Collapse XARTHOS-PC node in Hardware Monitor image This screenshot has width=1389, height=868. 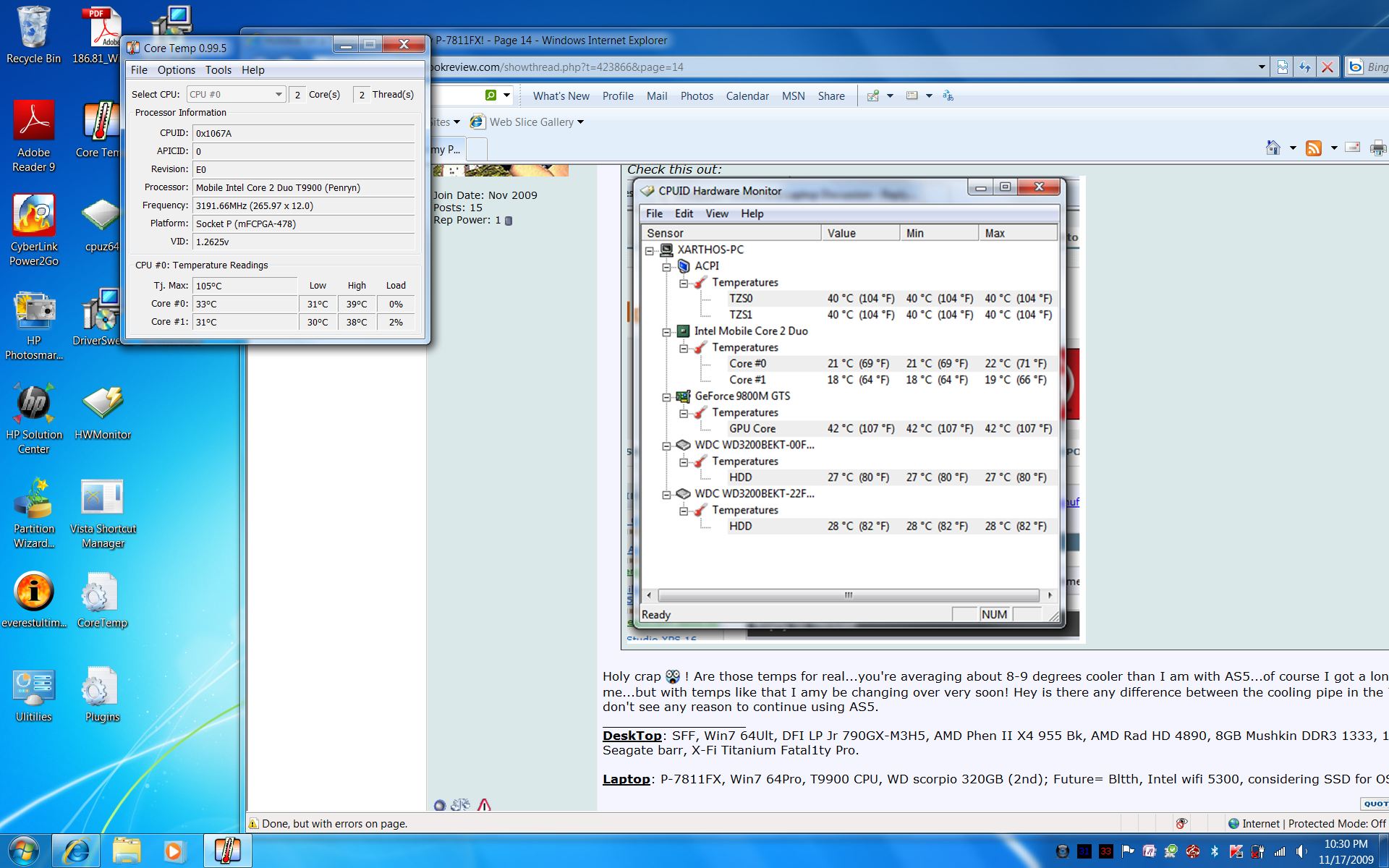coord(650,250)
